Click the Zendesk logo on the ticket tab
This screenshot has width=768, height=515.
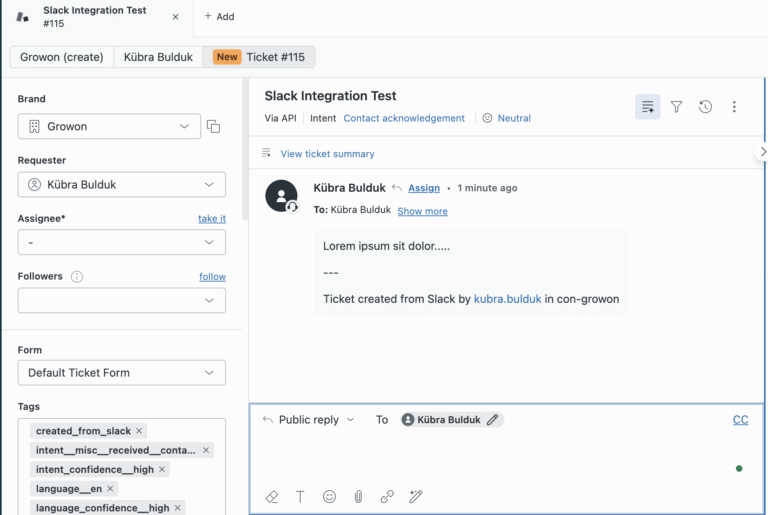coord(23,17)
